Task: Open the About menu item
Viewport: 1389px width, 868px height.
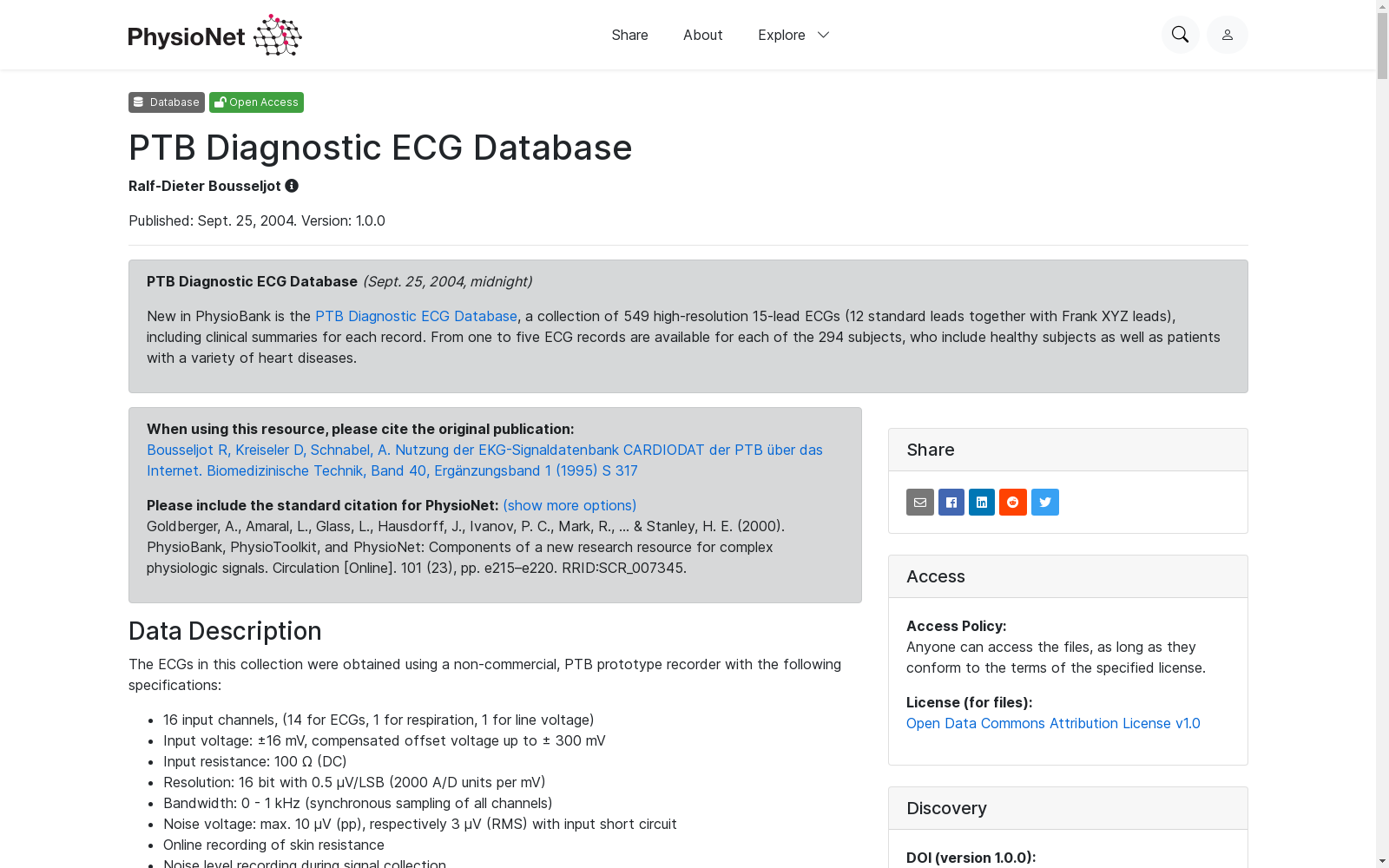Action: tap(702, 35)
